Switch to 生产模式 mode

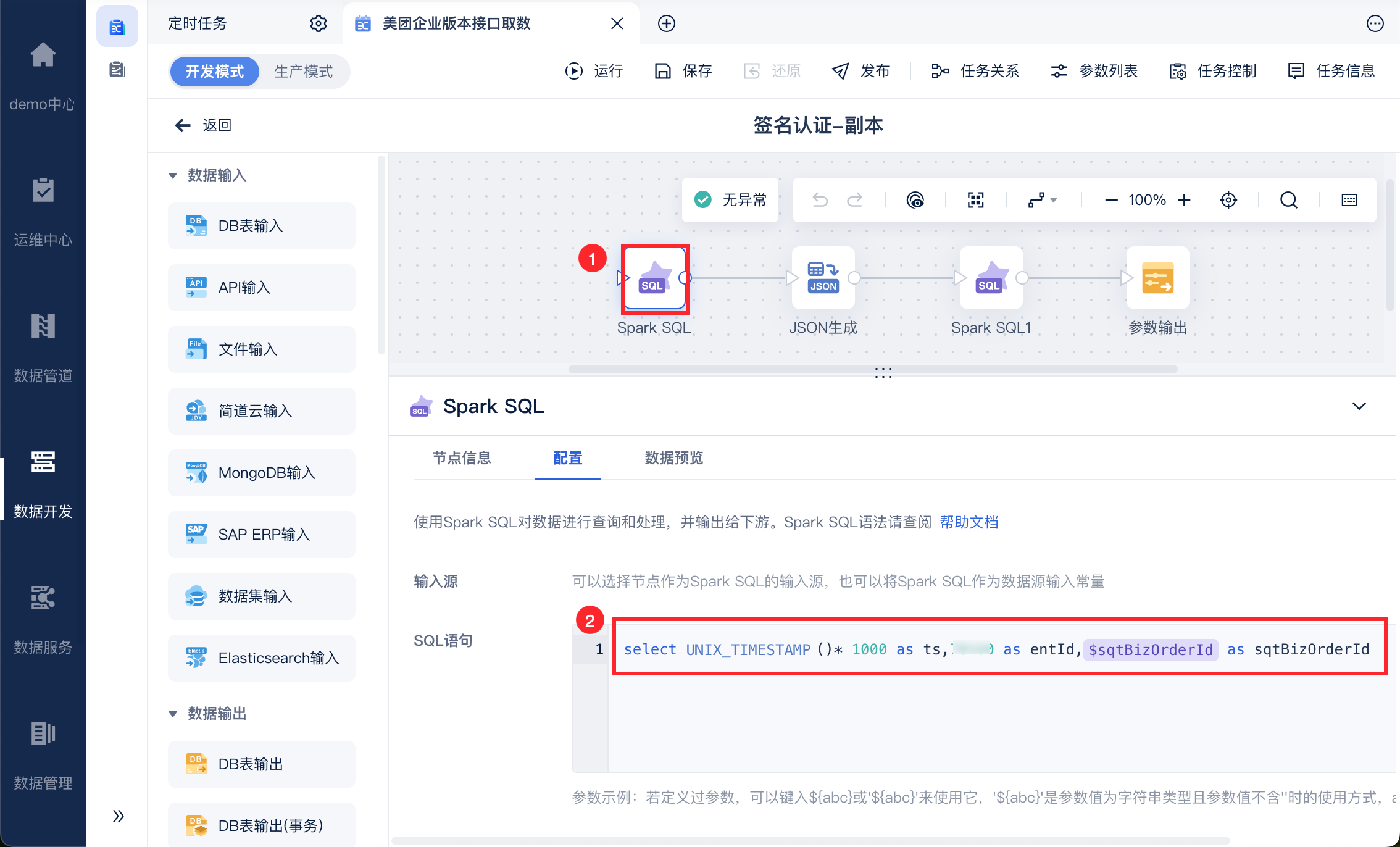[303, 72]
